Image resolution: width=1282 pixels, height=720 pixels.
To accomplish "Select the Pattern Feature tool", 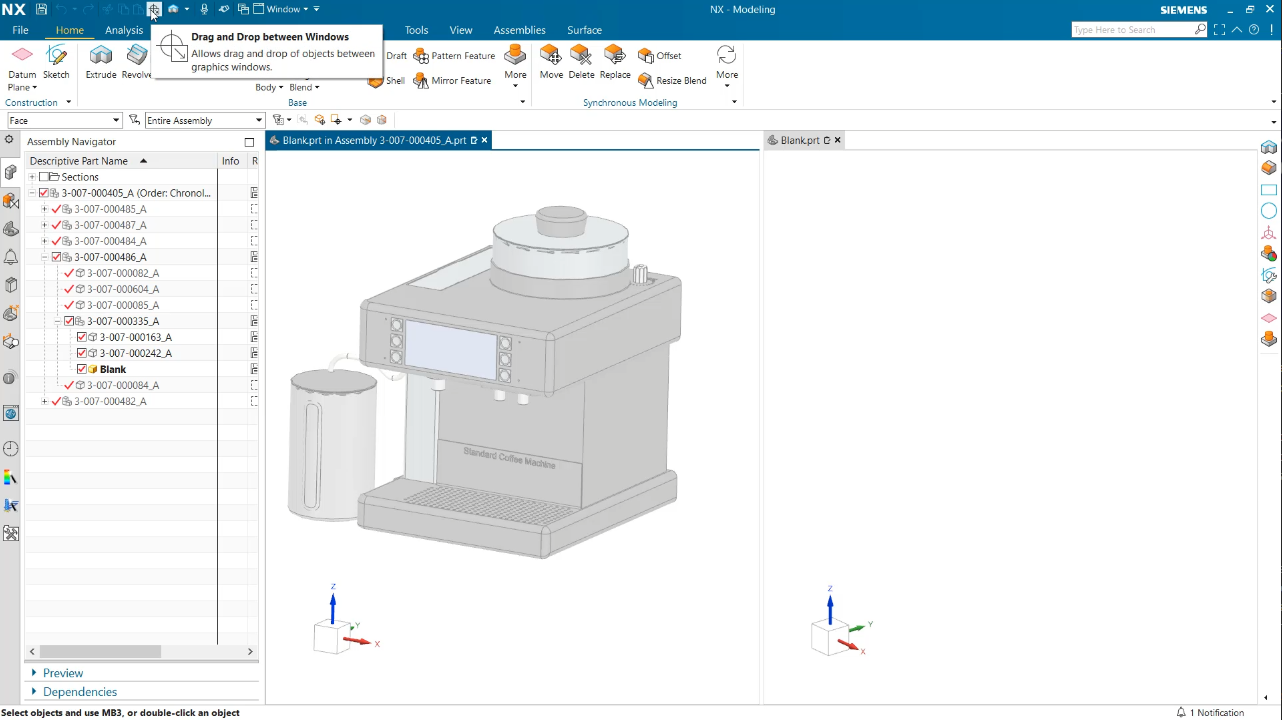I will pyautogui.click(x=454, y=55).
